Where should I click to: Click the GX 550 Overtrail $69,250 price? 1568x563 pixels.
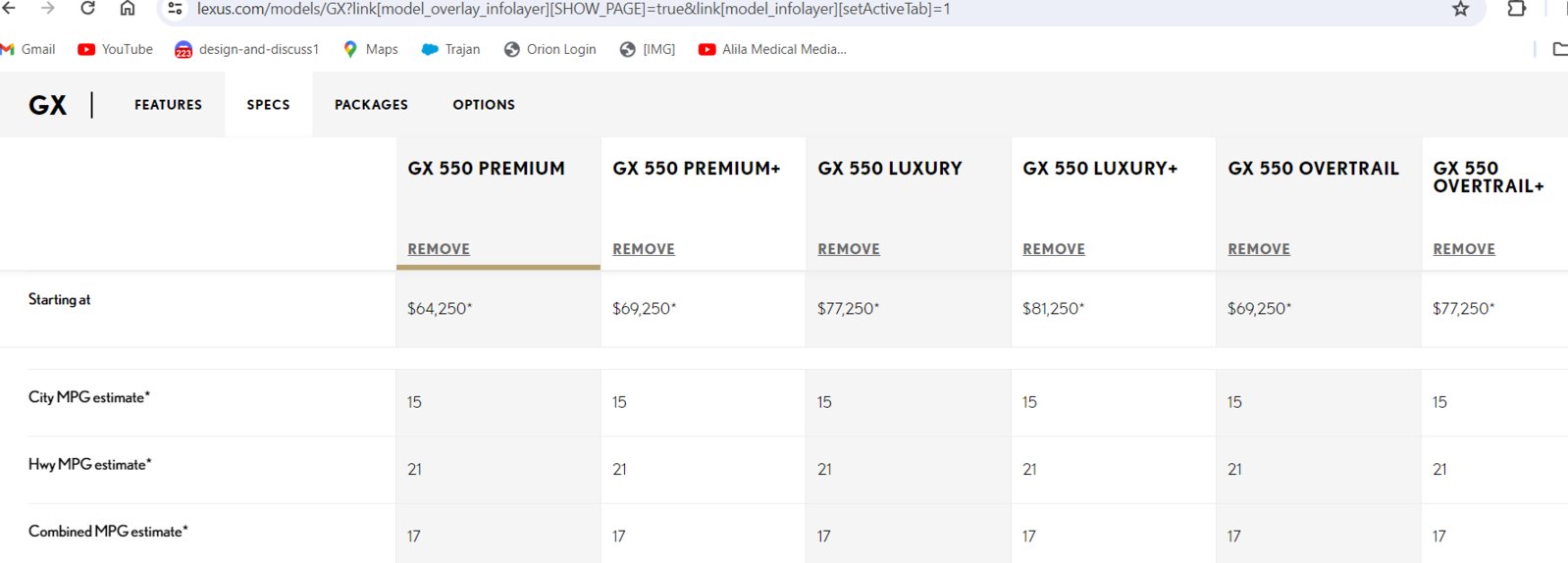pos(1260,309)
